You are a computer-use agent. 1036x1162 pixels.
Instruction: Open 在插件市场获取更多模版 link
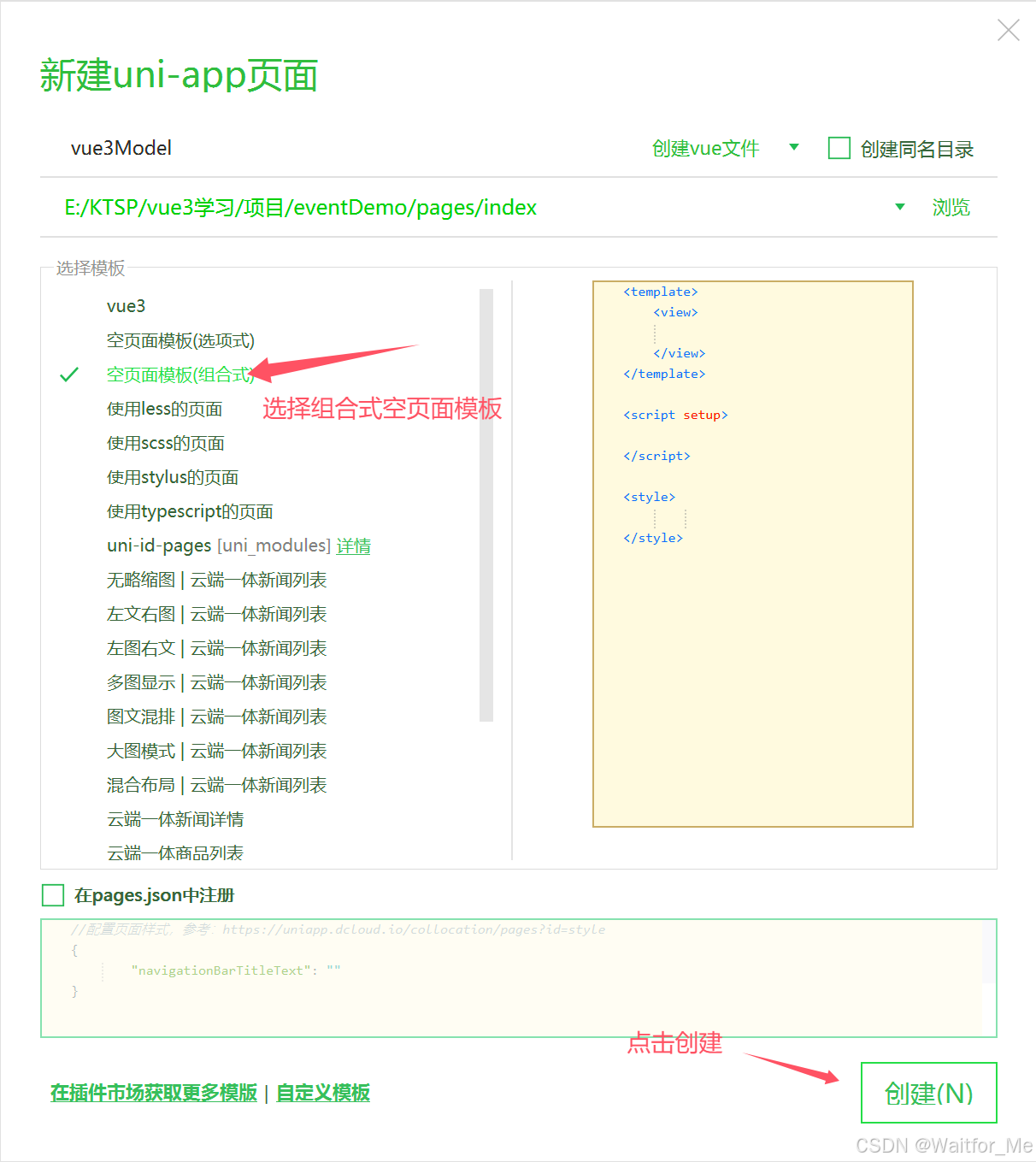(154, 1093)
